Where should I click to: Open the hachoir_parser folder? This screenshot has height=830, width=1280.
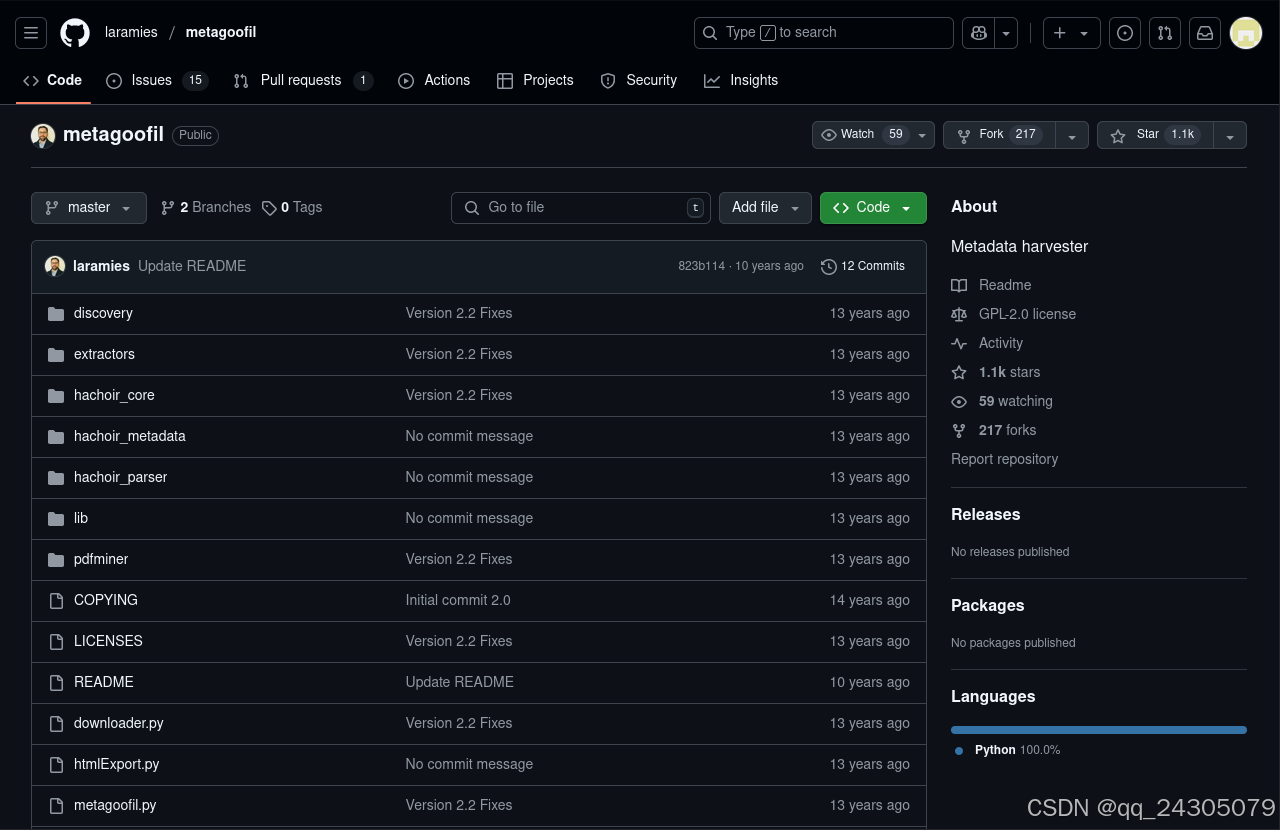pos(120,477)
